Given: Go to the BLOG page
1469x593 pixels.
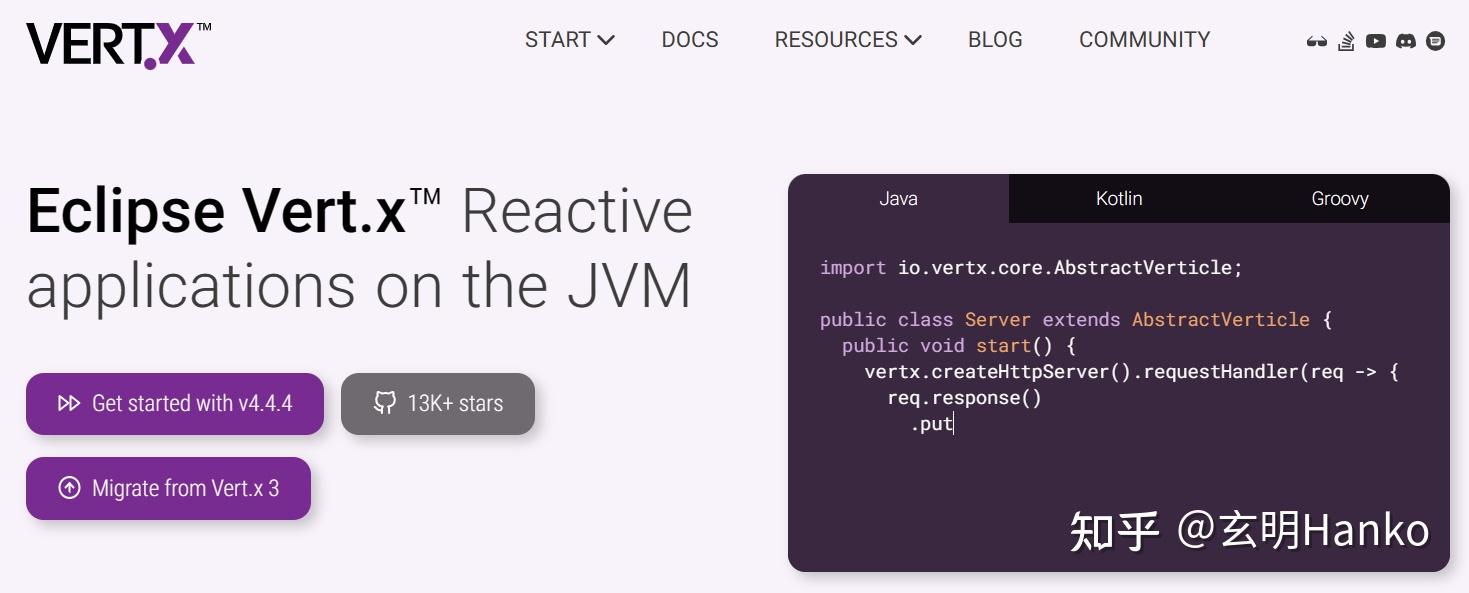Looking at the screenshot, I should point(995,40).
